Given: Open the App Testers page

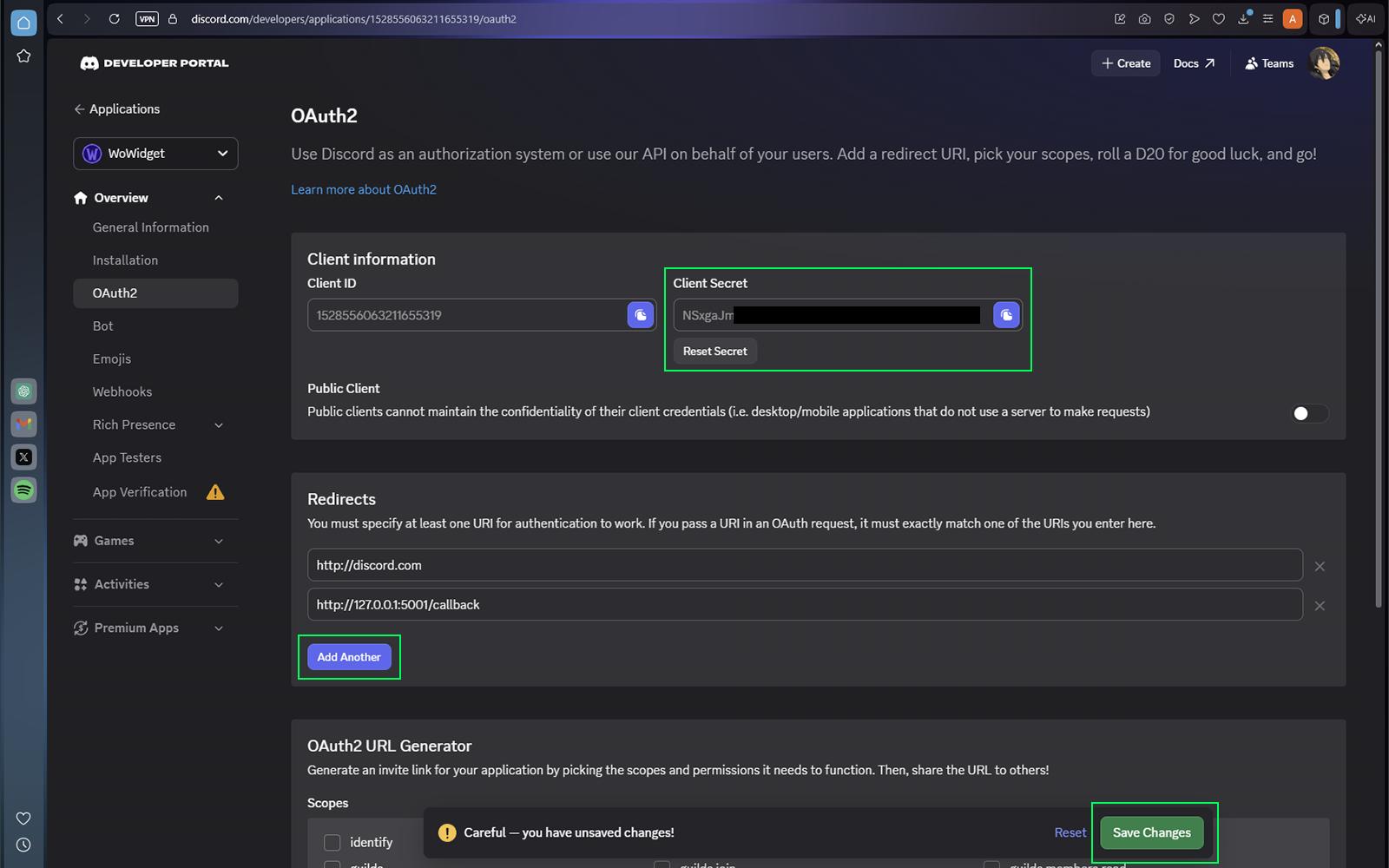Looking at the screenshot, I should click(128, 458).
